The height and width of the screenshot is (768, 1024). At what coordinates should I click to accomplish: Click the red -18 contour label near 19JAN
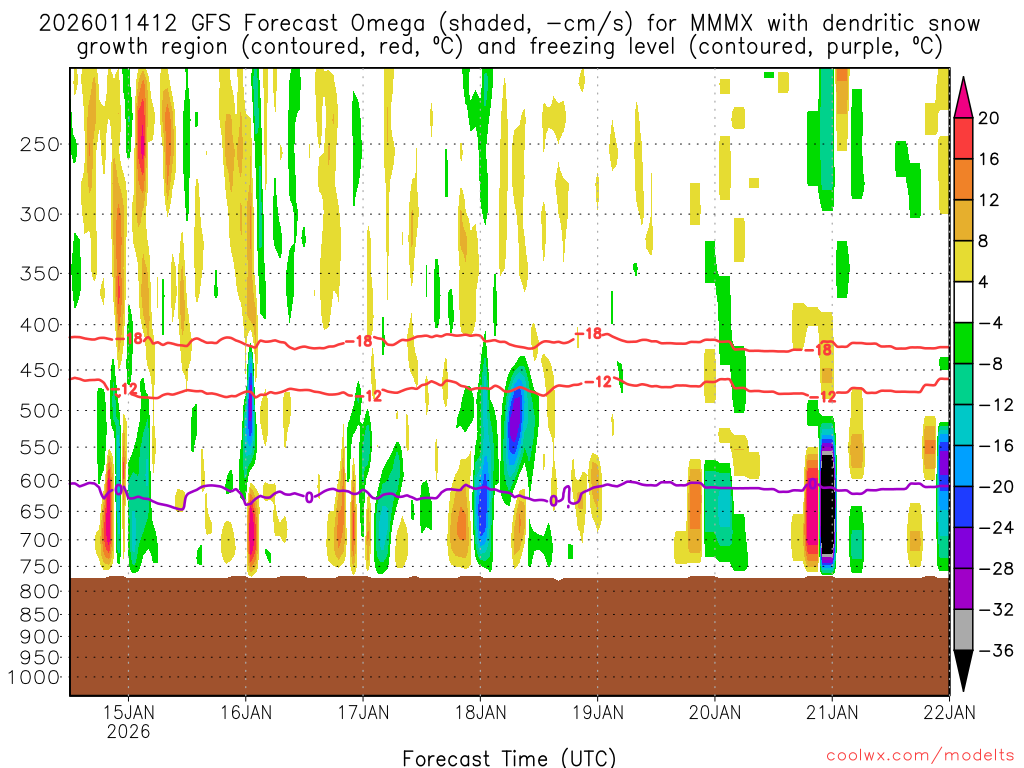(592, 334)
